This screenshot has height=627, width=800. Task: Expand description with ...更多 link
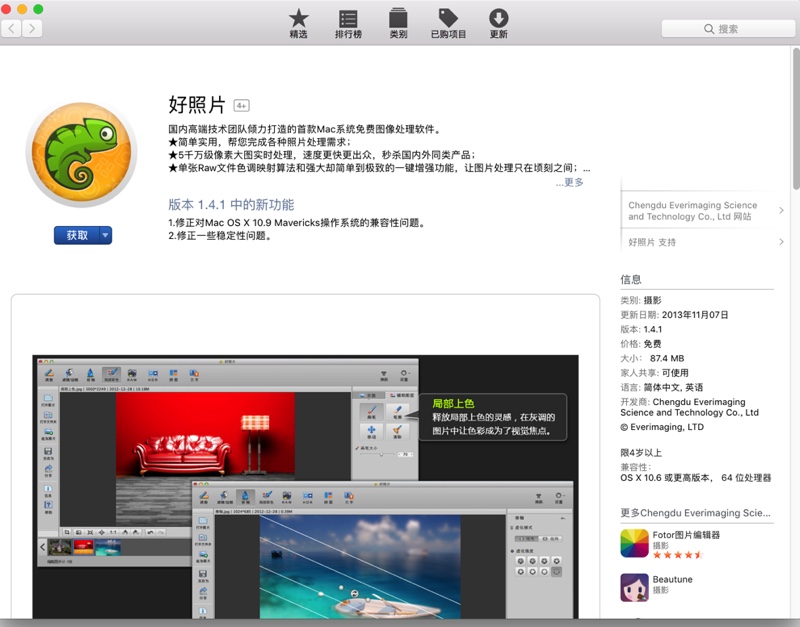(569, 182)
